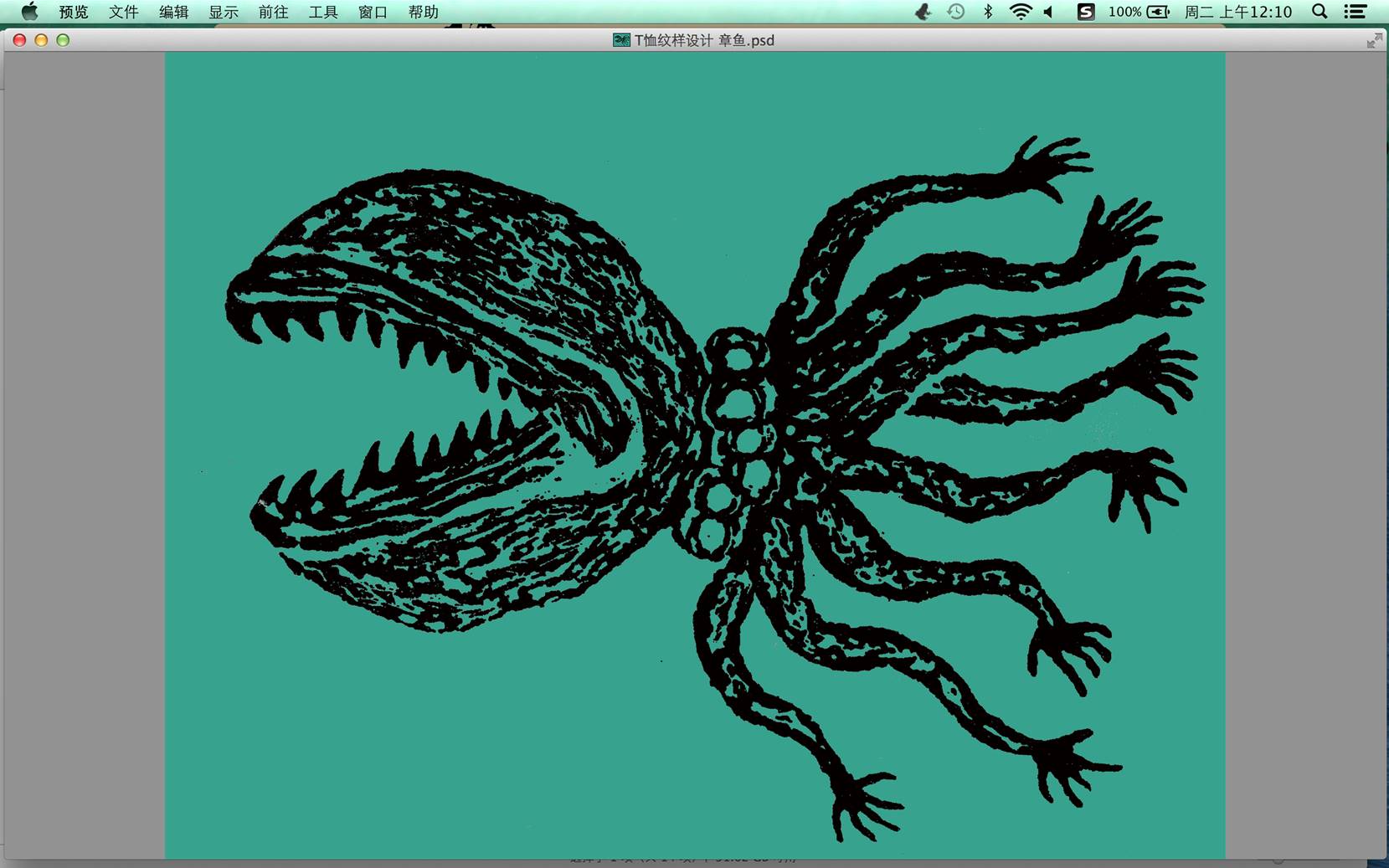Click the volume speaker icon
Viewport: 1389px width, 868px height.
[x=1049, y=12]
